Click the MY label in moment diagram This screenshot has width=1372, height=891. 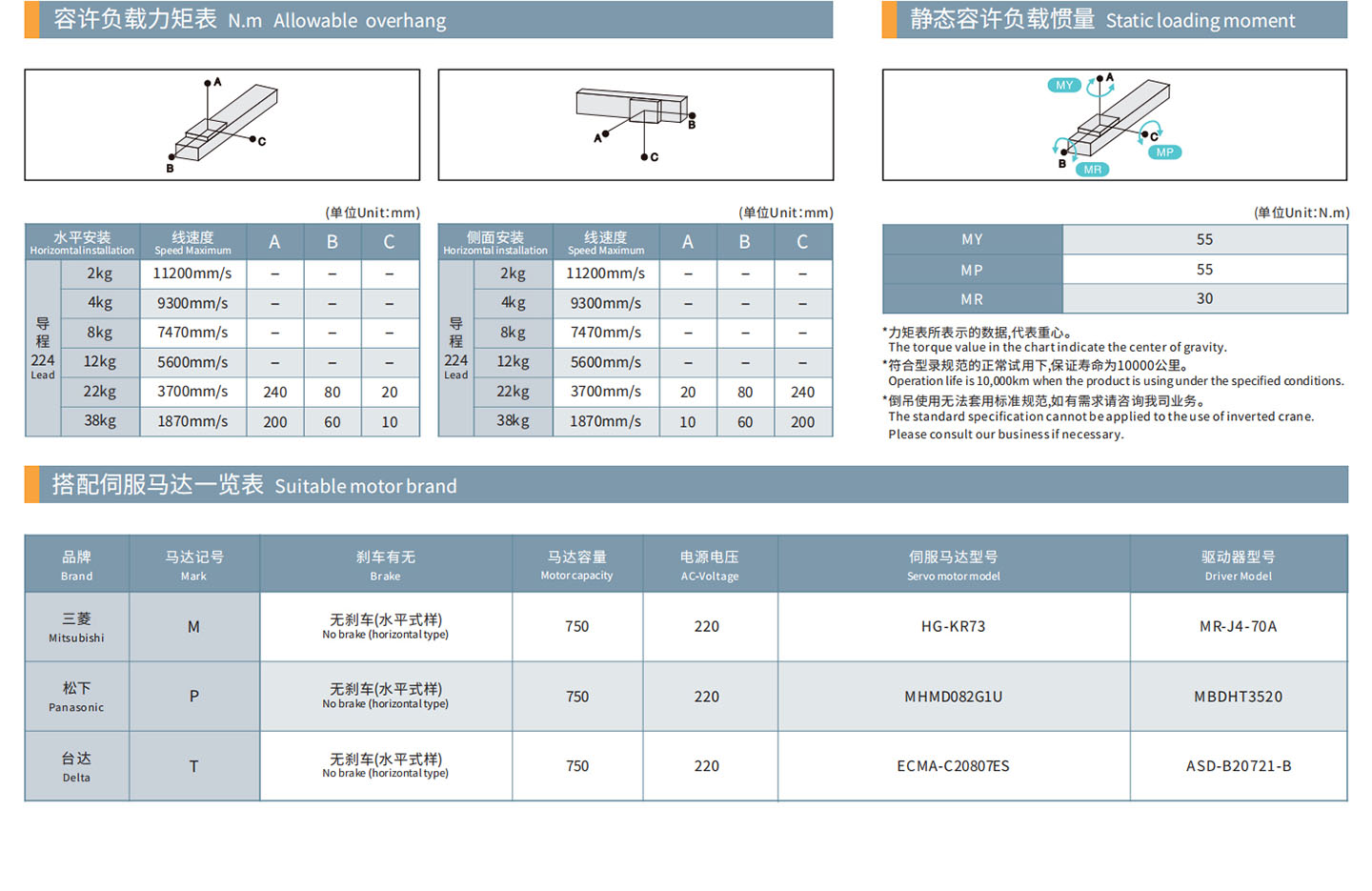[1064, 86]
